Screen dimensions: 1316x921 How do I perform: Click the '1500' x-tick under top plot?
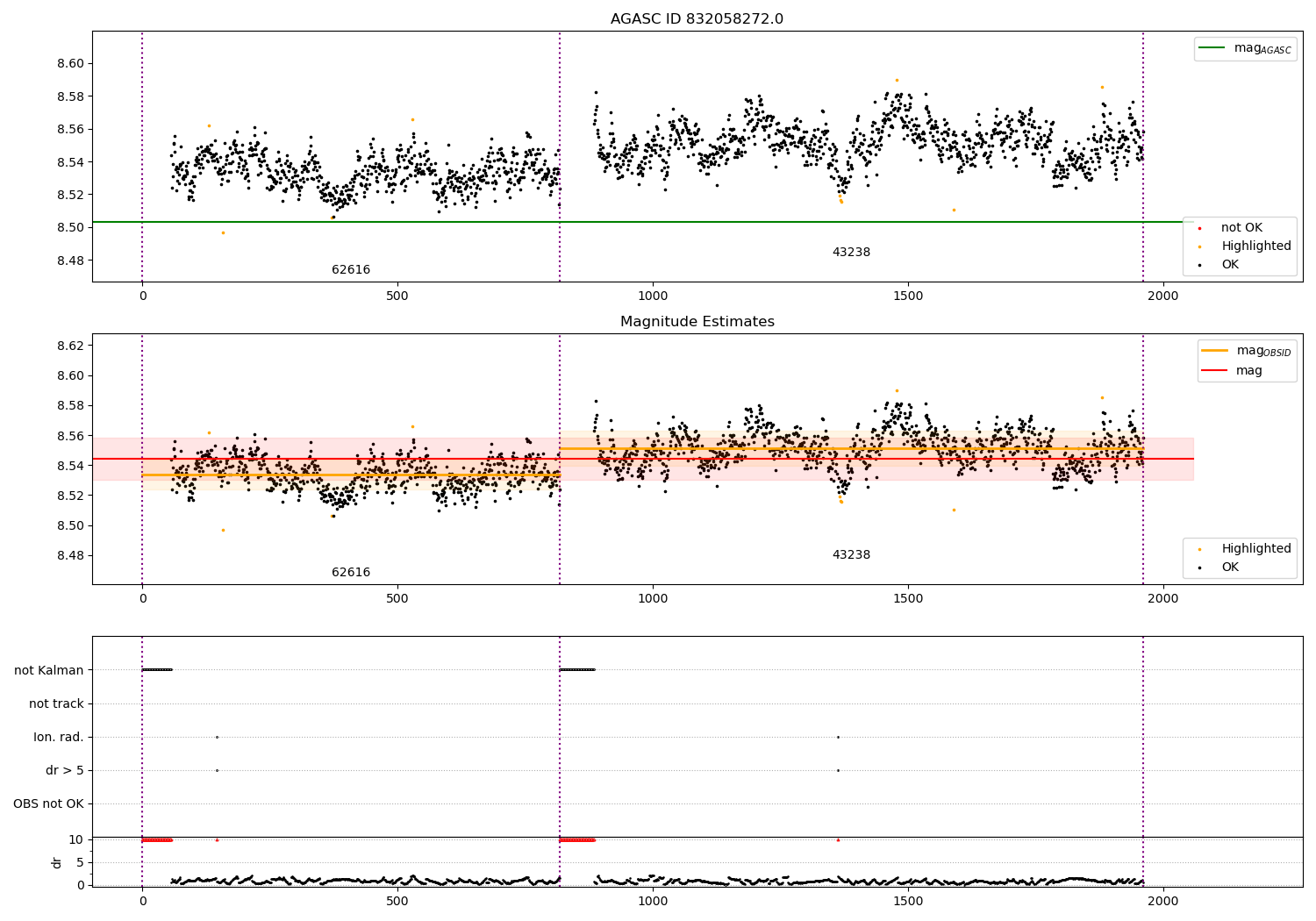coord(908,296)
